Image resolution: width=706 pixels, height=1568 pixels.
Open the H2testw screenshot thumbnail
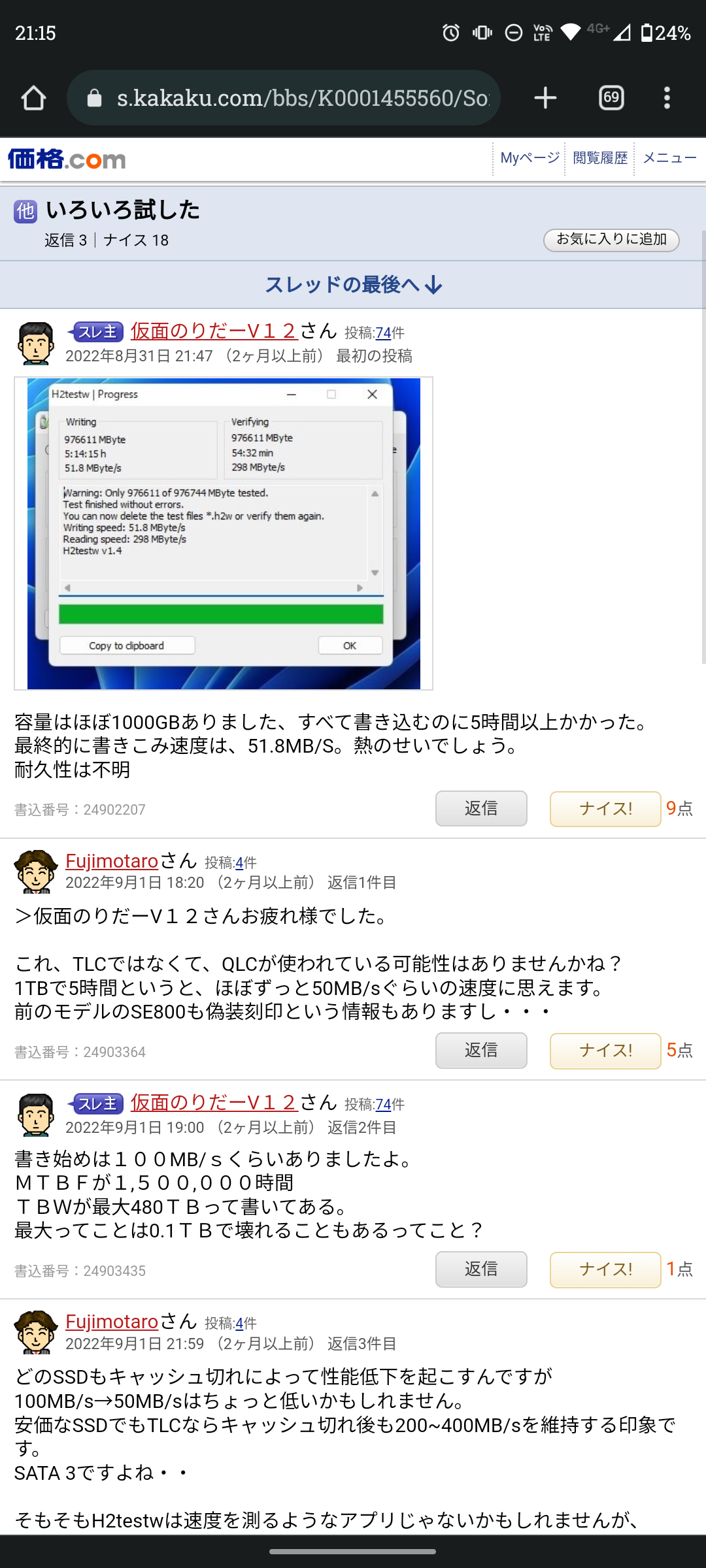coord(224,533)
